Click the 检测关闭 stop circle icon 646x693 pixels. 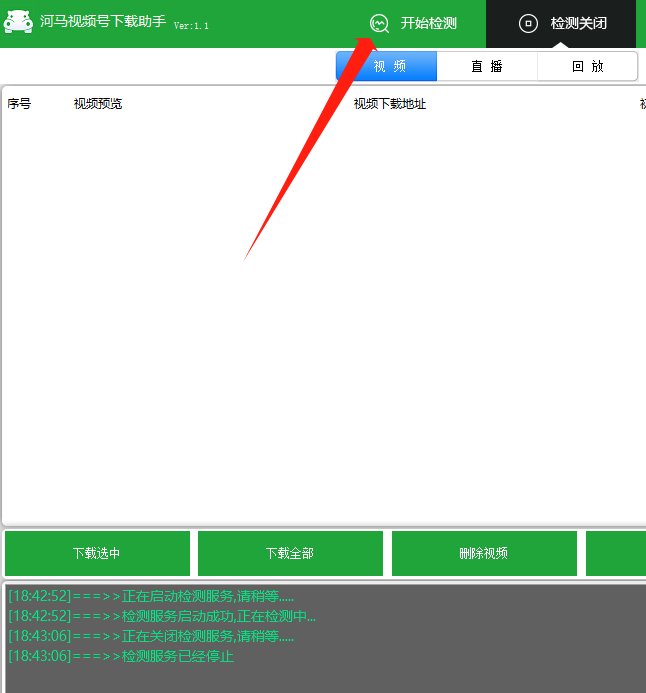pyautogui.click(x=528, y=23)
